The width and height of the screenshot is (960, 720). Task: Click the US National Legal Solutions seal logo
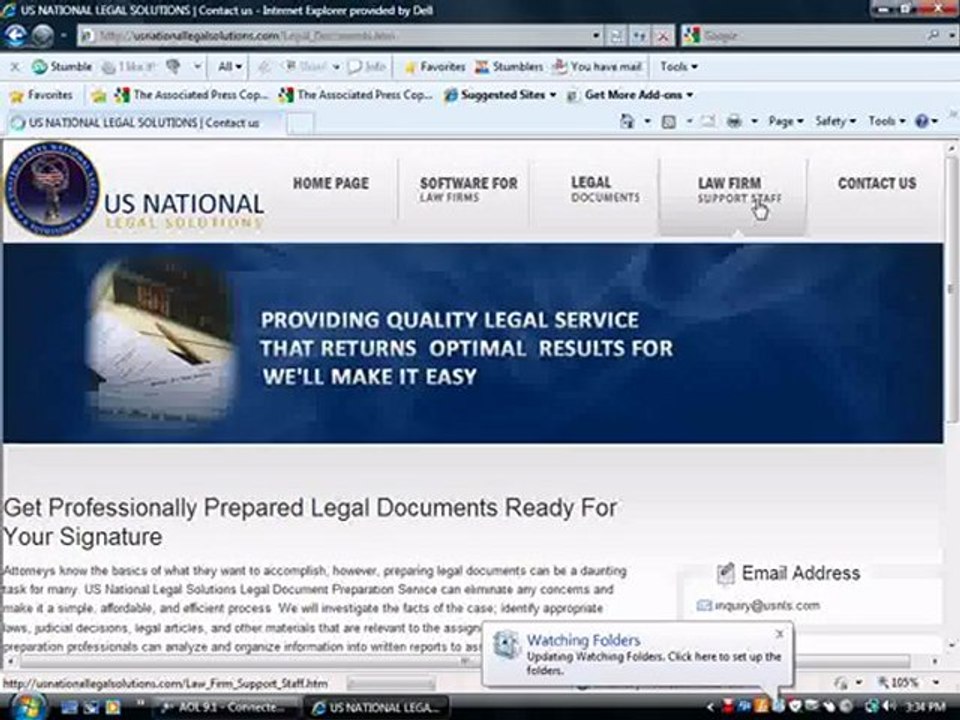[x=52, y=189]
